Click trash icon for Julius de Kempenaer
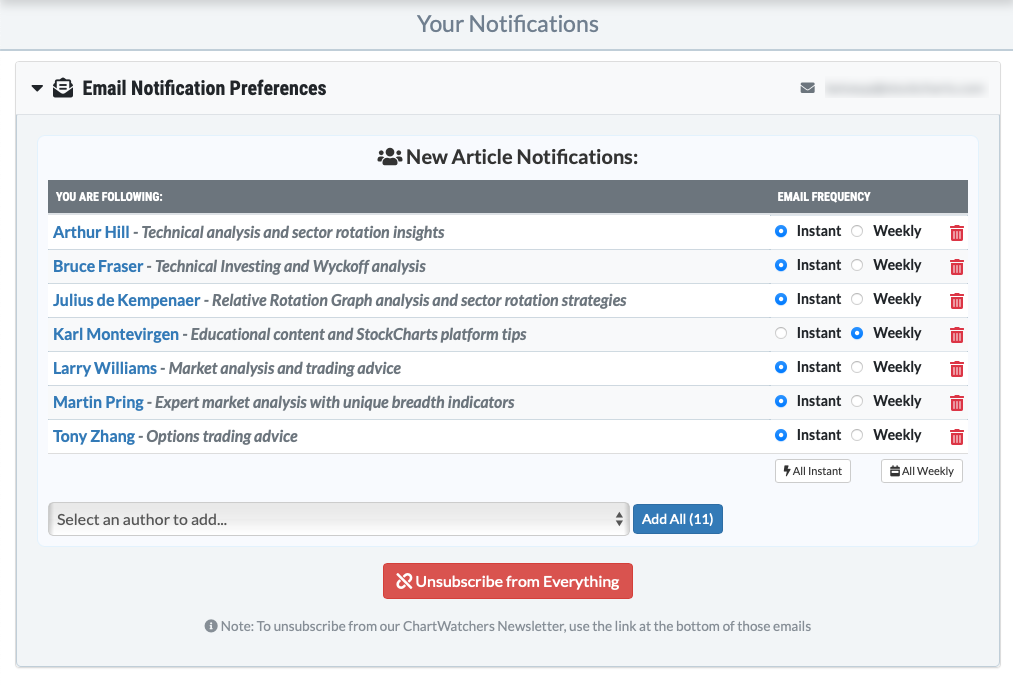The height and width of the screenshot is (685, 1013). coord(956,301)
